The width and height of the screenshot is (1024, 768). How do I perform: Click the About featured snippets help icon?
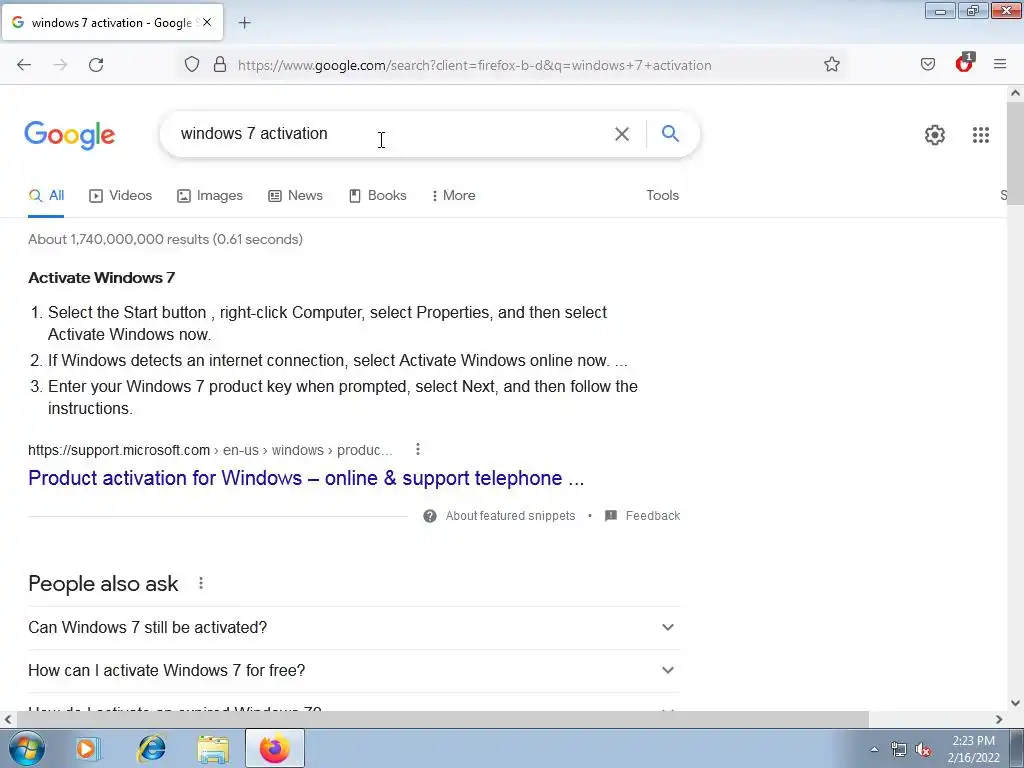pos(430,516)
